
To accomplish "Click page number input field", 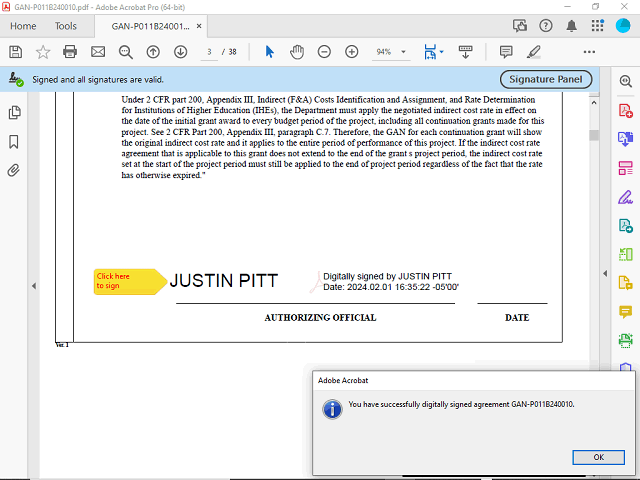I will click(x=209, y=52).
